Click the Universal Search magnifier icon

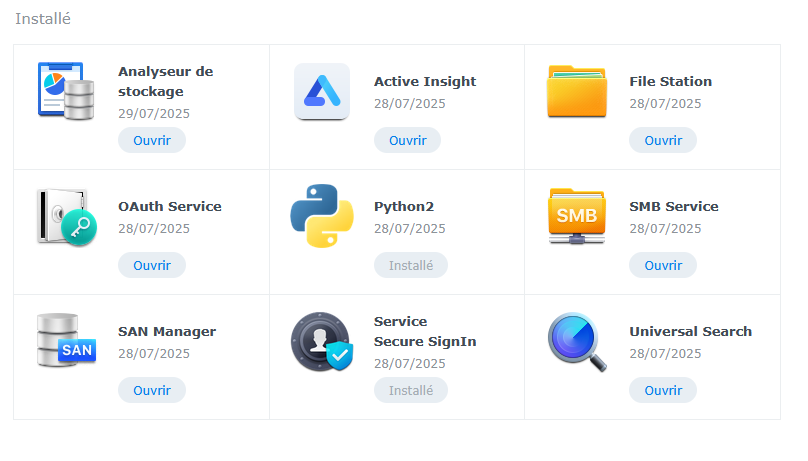tap(577, 342)
